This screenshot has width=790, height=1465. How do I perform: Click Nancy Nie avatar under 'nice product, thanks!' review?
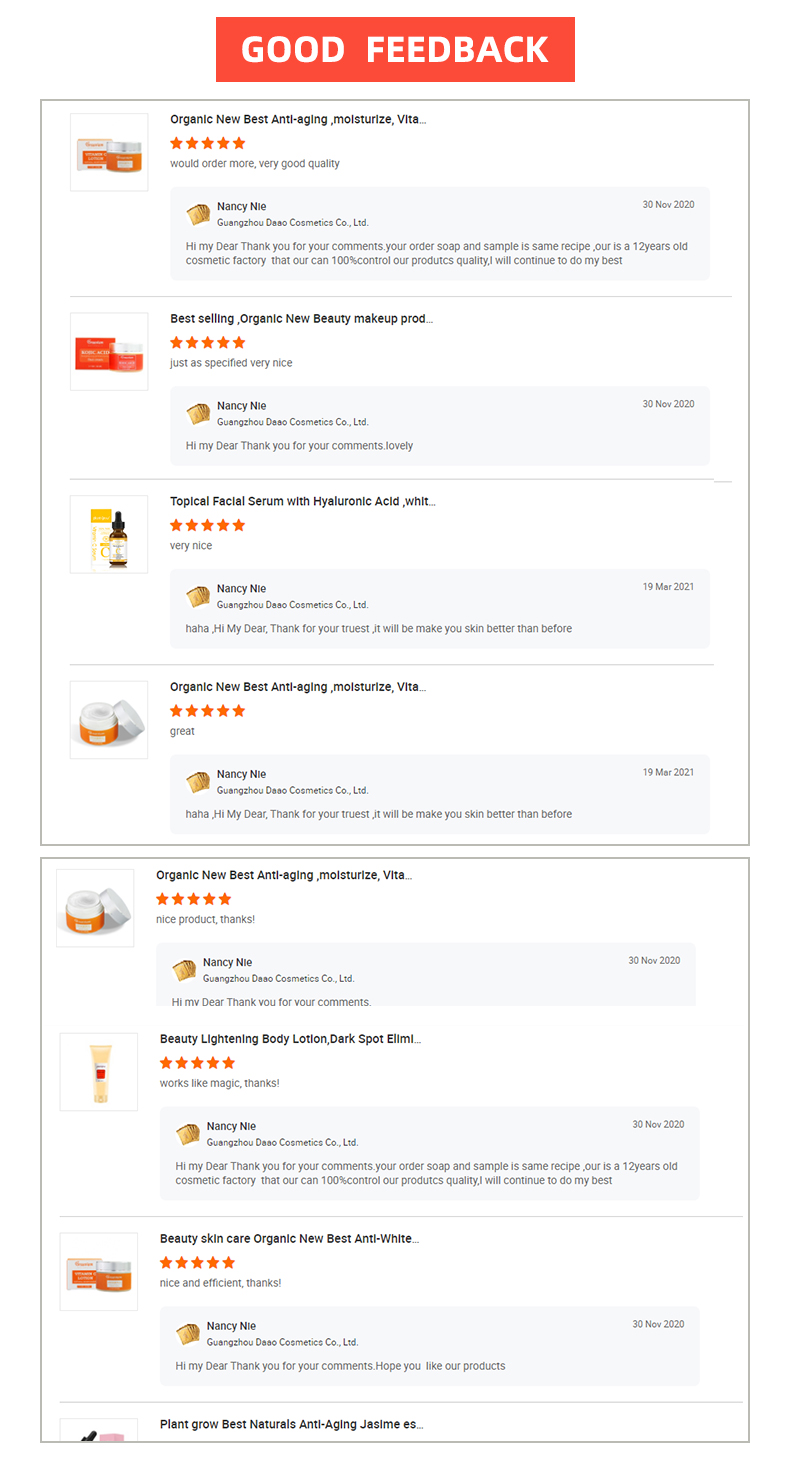click(184, 970)
